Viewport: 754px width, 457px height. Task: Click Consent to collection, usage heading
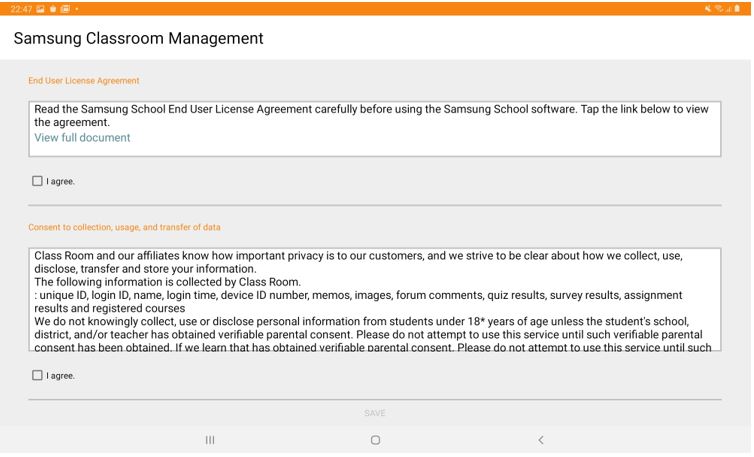tap(124, 227)
